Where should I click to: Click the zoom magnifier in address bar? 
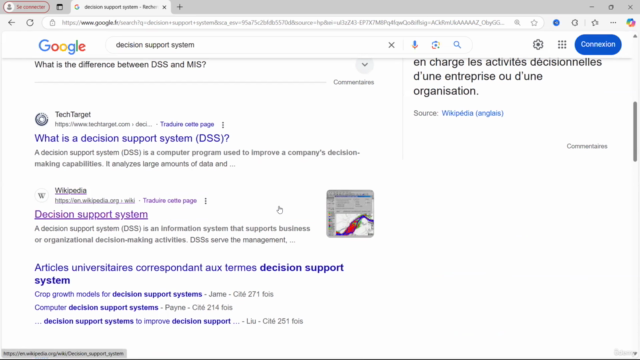click(517, 23)
